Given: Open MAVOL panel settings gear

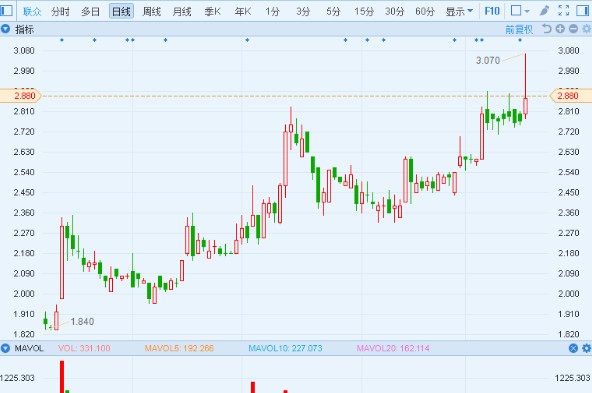Looking at the screenshot, I should 586,348.
